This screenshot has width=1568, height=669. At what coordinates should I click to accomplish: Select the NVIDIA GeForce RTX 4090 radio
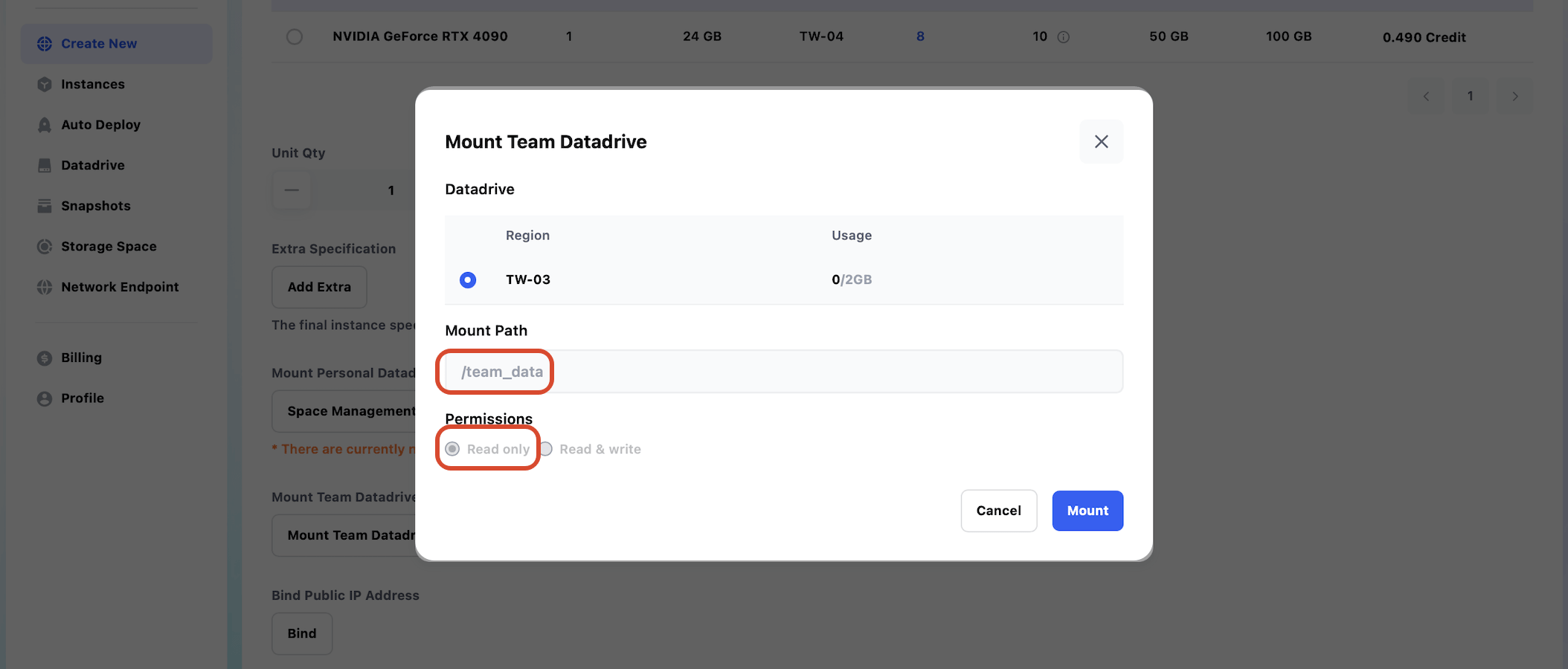pyautogui.click(x=295, y=36)
